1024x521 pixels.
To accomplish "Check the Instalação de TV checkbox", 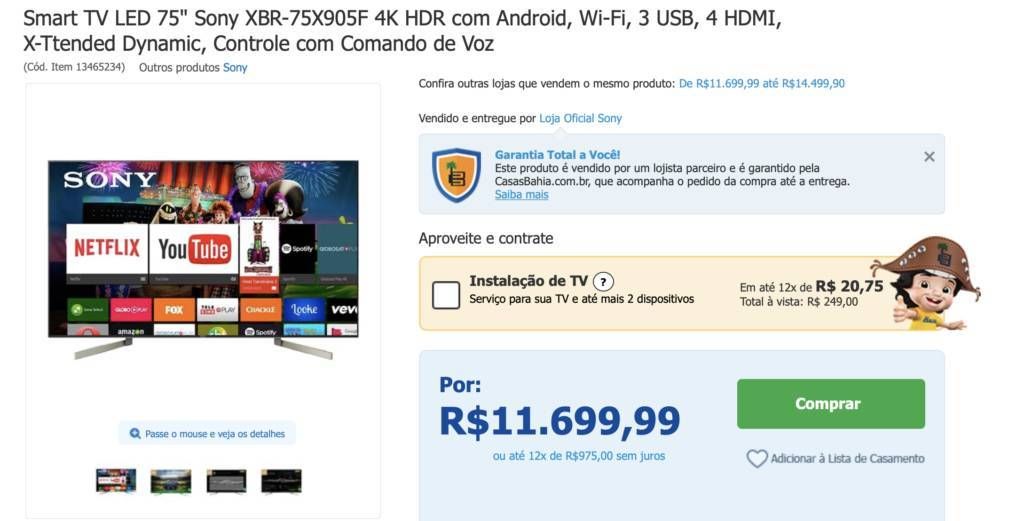I will (446, 295).
